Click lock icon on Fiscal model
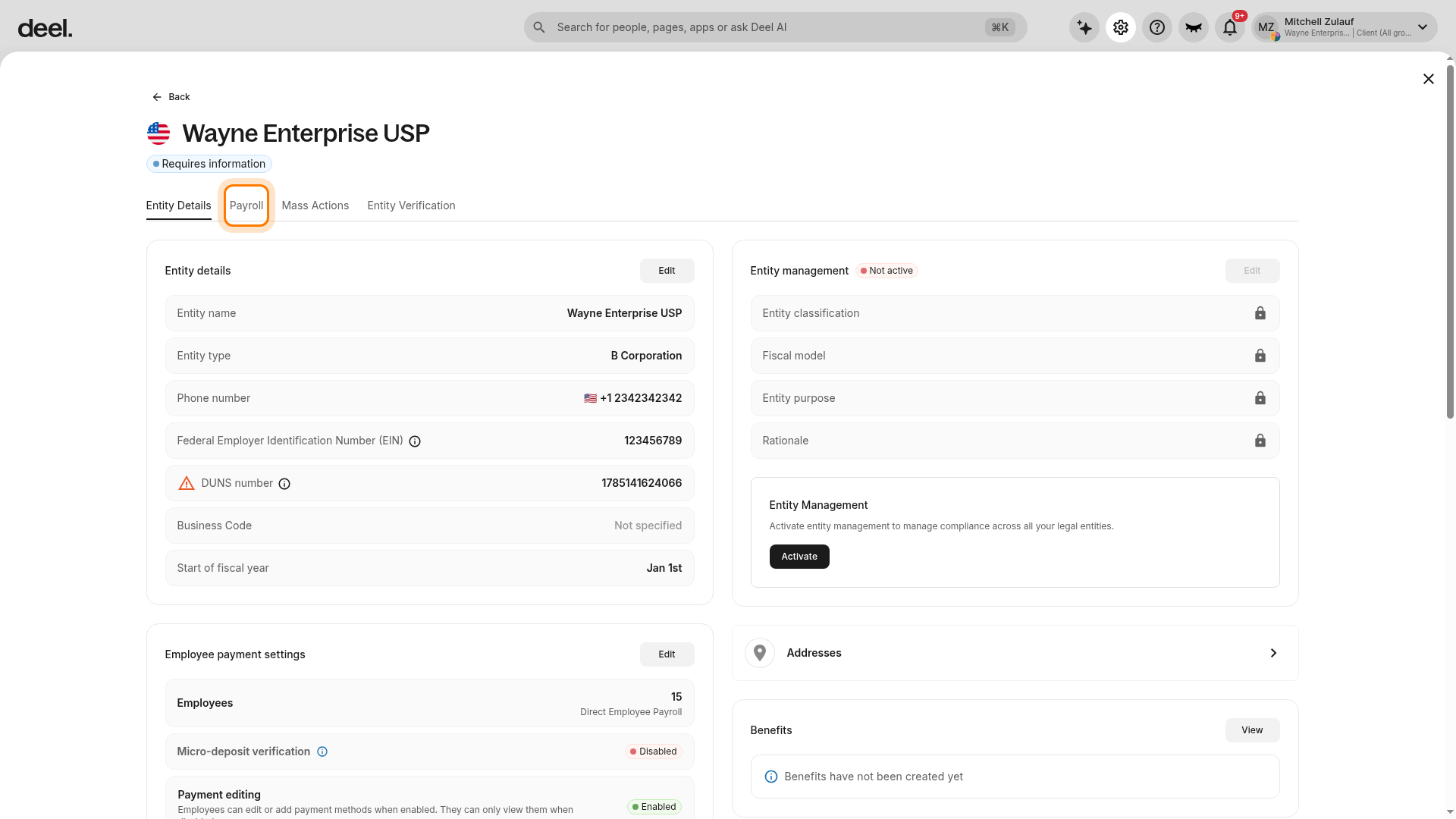1456x819 pixels. pyautogui.click(x=1260, y=356)
